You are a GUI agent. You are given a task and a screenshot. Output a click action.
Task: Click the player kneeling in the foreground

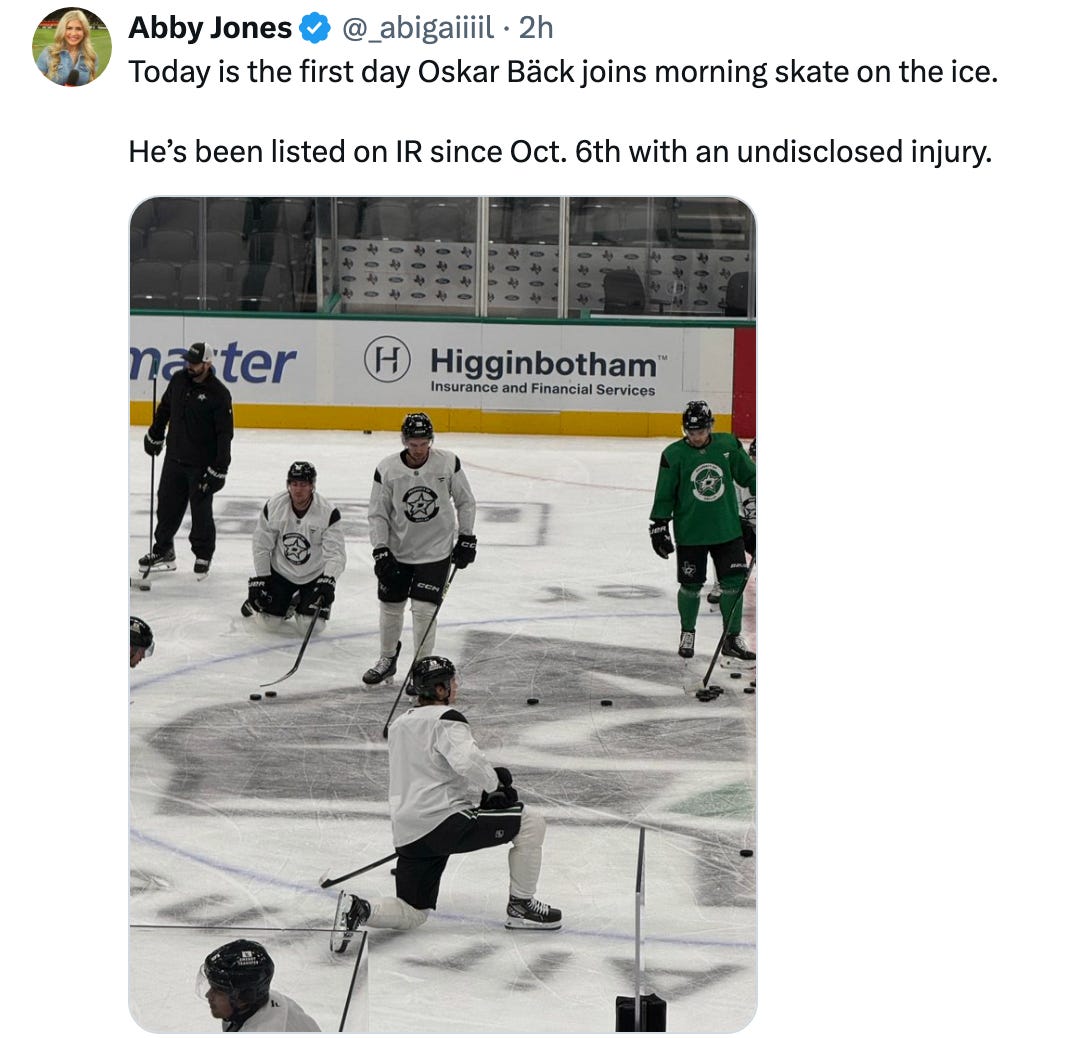(x=447, y=802)
